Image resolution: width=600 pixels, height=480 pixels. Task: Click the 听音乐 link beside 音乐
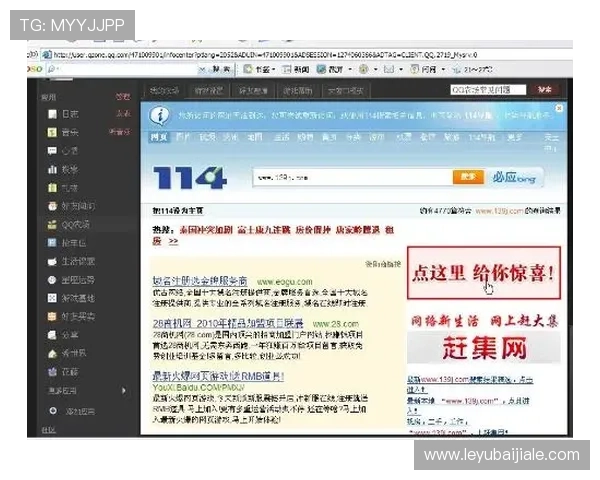point(120,132)
